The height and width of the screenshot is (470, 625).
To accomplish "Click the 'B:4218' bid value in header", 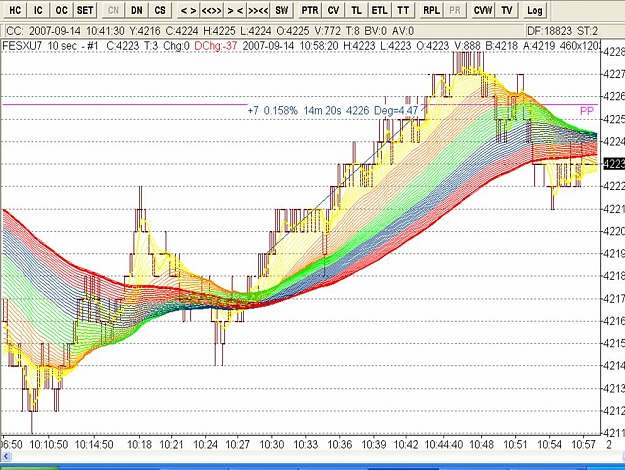I will (501, 46).
